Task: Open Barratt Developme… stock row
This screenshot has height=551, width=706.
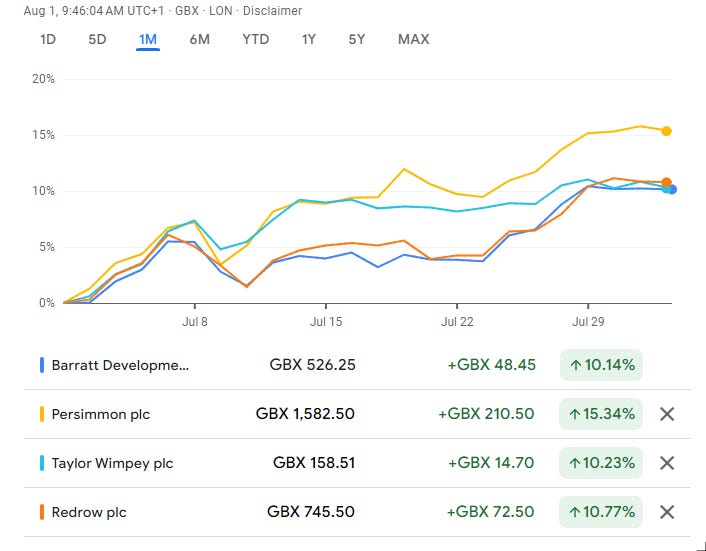Action: 357,365
